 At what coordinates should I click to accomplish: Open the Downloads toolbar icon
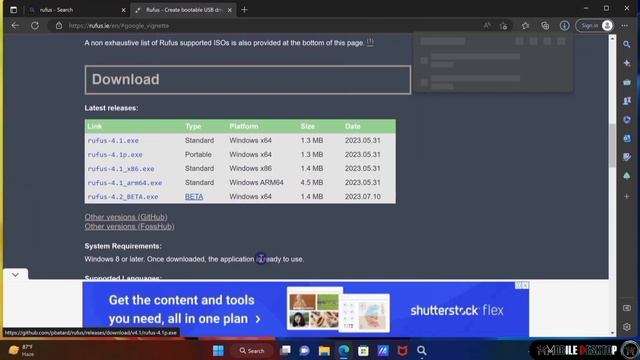[x=564, y=26]
